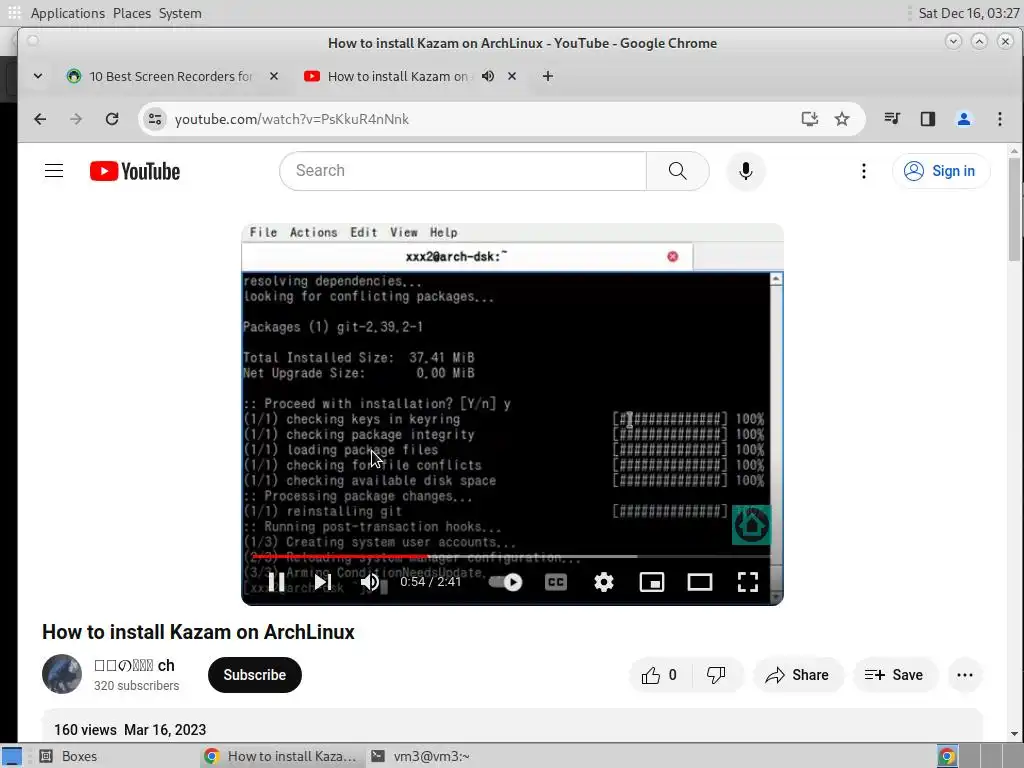Open a new Chrome tab
Screen dimensions: 1024x768
(x=548, y=76)
